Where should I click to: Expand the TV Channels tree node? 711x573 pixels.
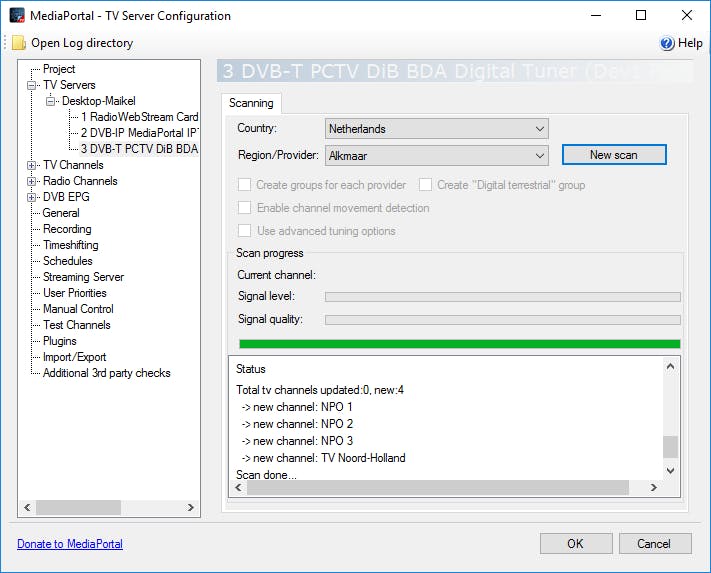(31, 165)
